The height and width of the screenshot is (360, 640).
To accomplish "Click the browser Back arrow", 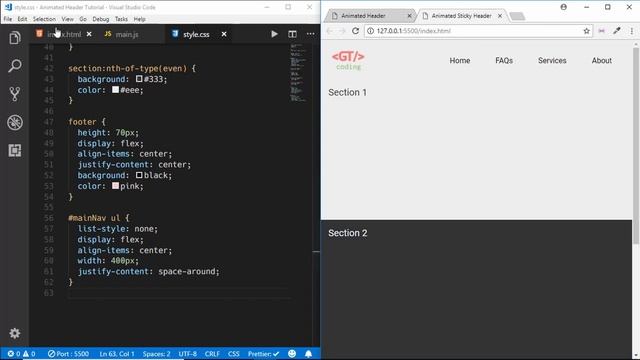I will 329,31.
